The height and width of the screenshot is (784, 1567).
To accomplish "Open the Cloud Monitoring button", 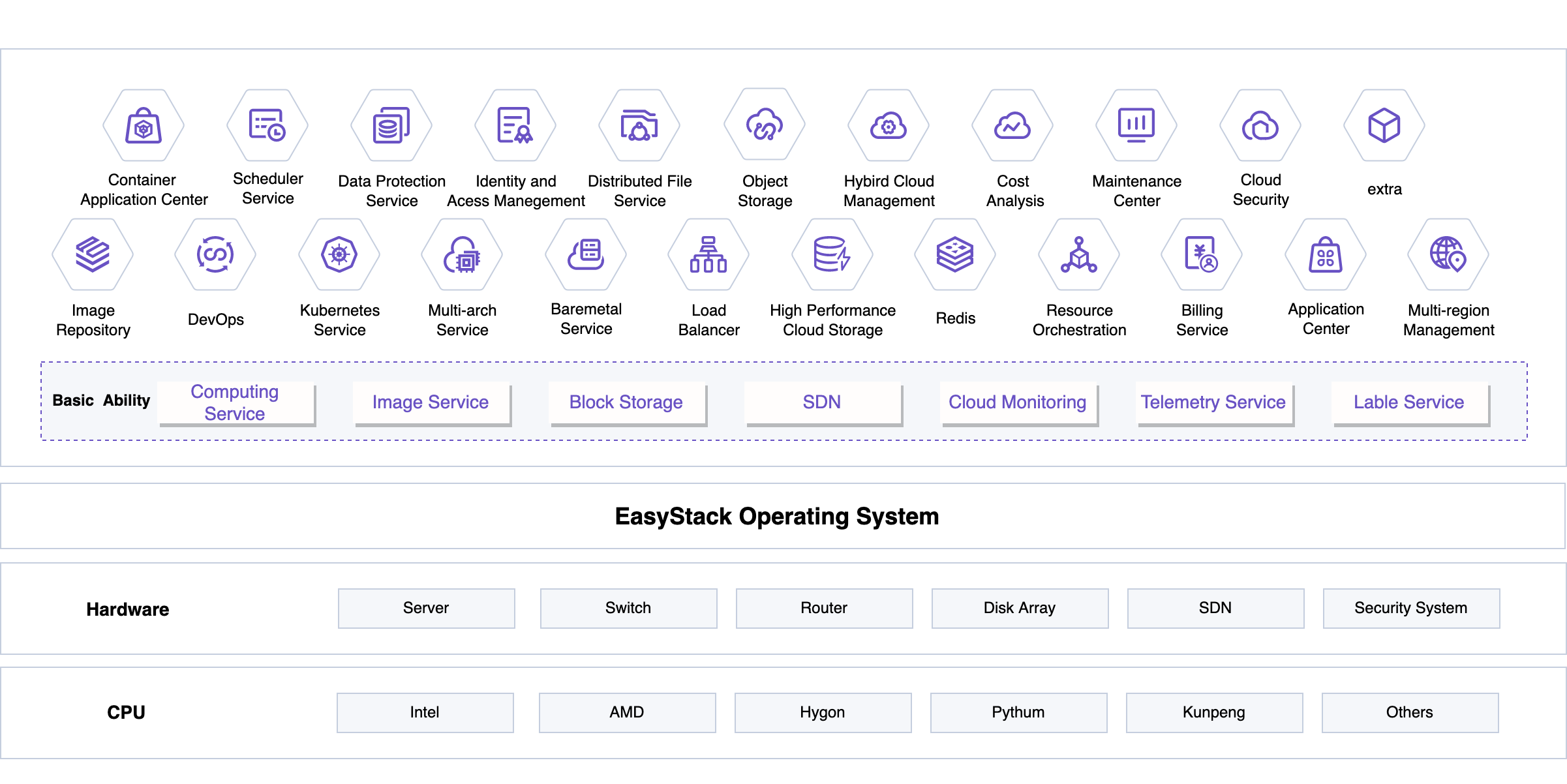I will [1018, 402].
